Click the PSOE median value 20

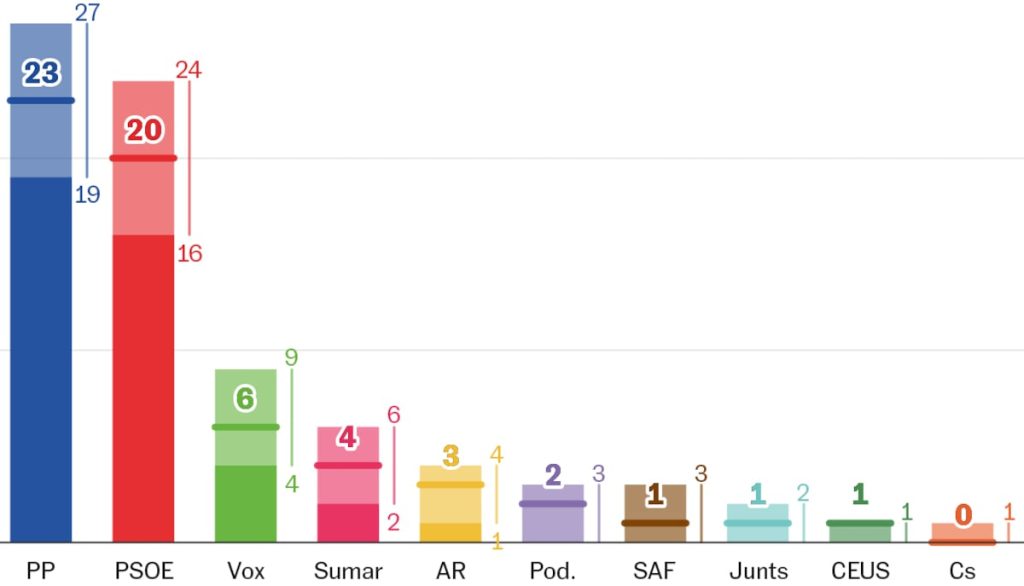click(x=143, y=131)
